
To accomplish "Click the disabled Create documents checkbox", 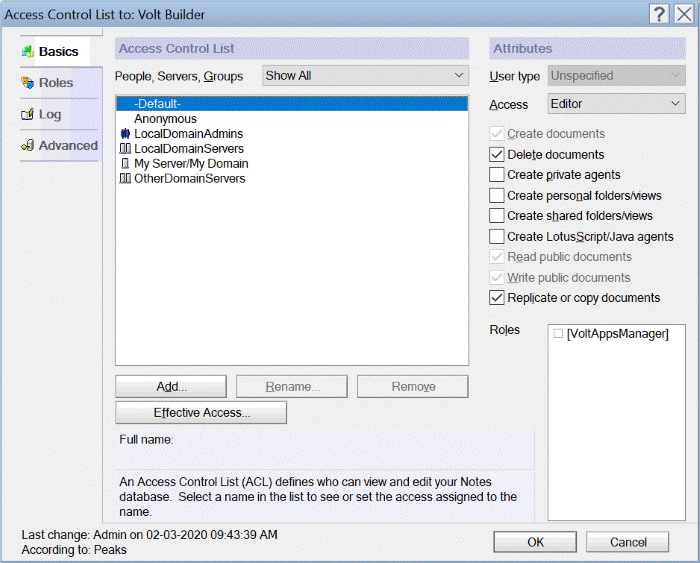I will 496,133.
